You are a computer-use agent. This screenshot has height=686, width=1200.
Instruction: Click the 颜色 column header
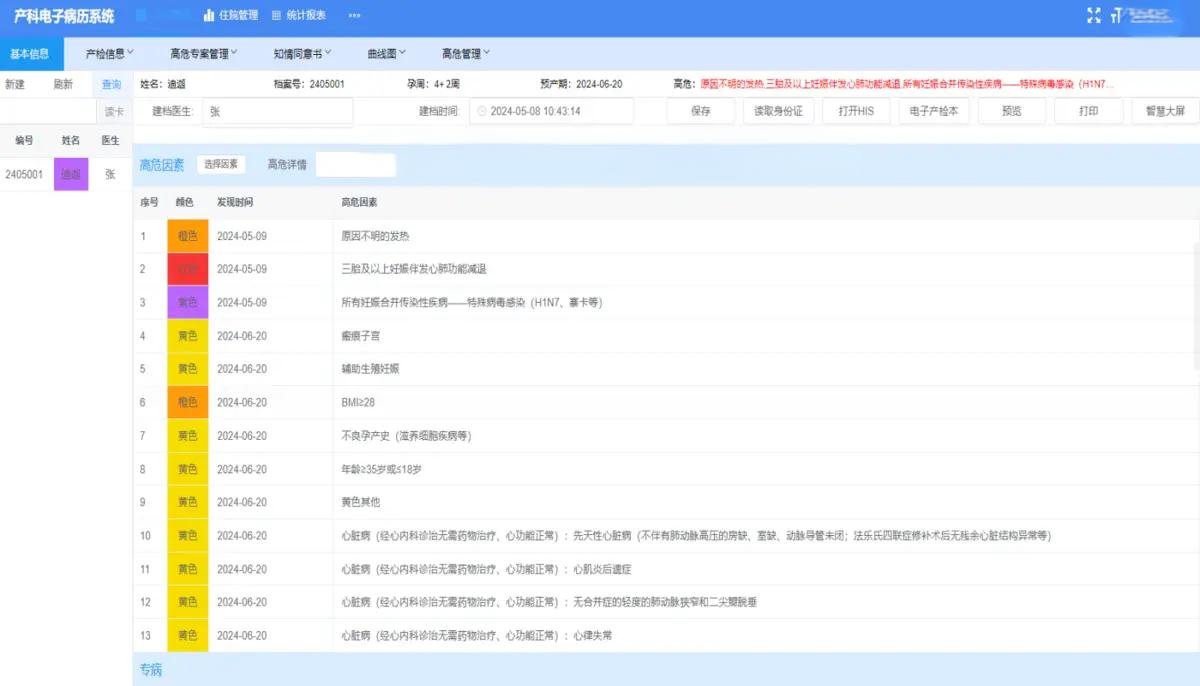click(x=185, y=203)
